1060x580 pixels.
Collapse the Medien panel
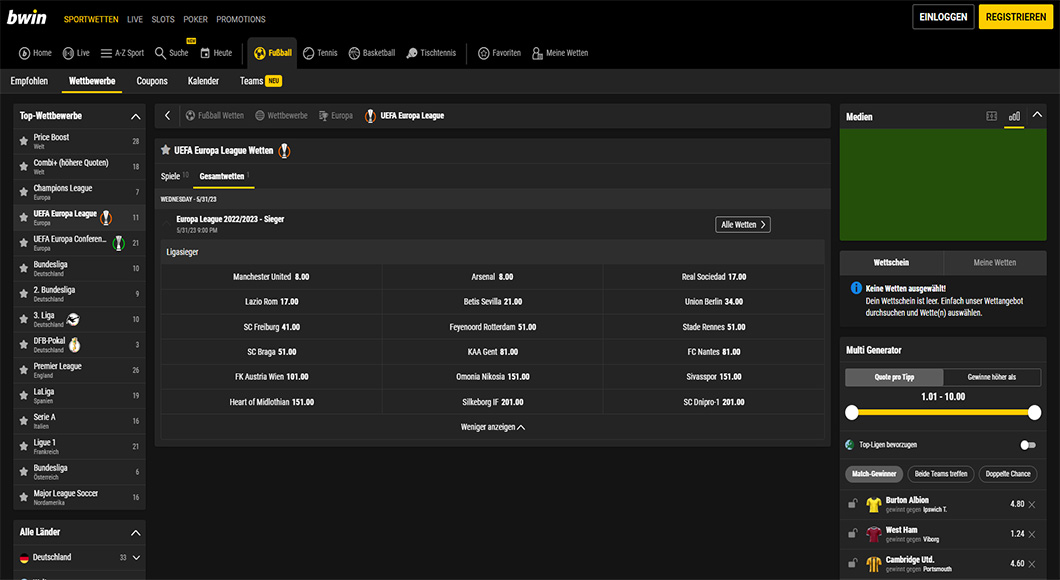point(1037,116)
